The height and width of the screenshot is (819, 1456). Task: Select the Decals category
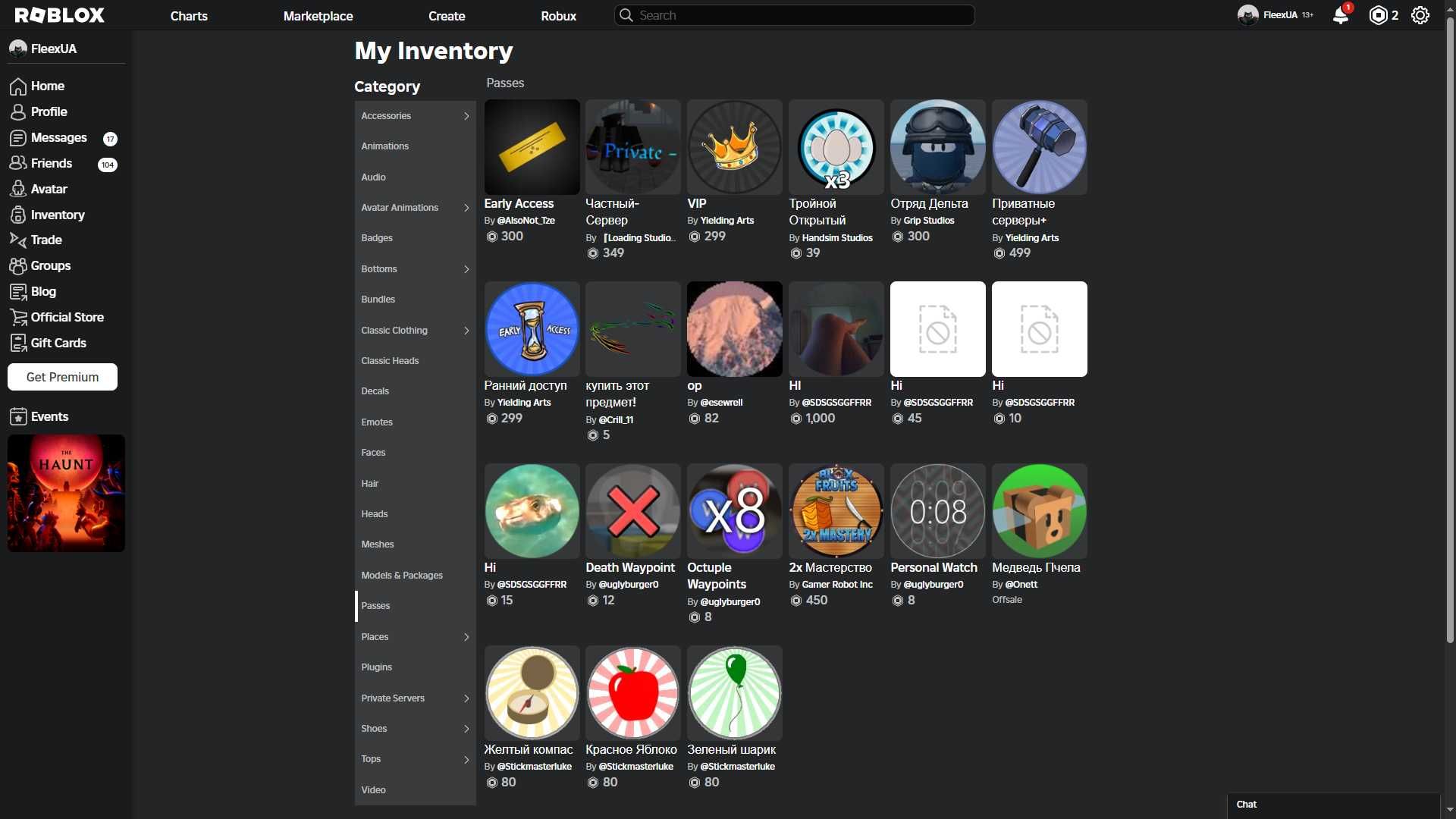pyautogui.click(x=416, y=391)
